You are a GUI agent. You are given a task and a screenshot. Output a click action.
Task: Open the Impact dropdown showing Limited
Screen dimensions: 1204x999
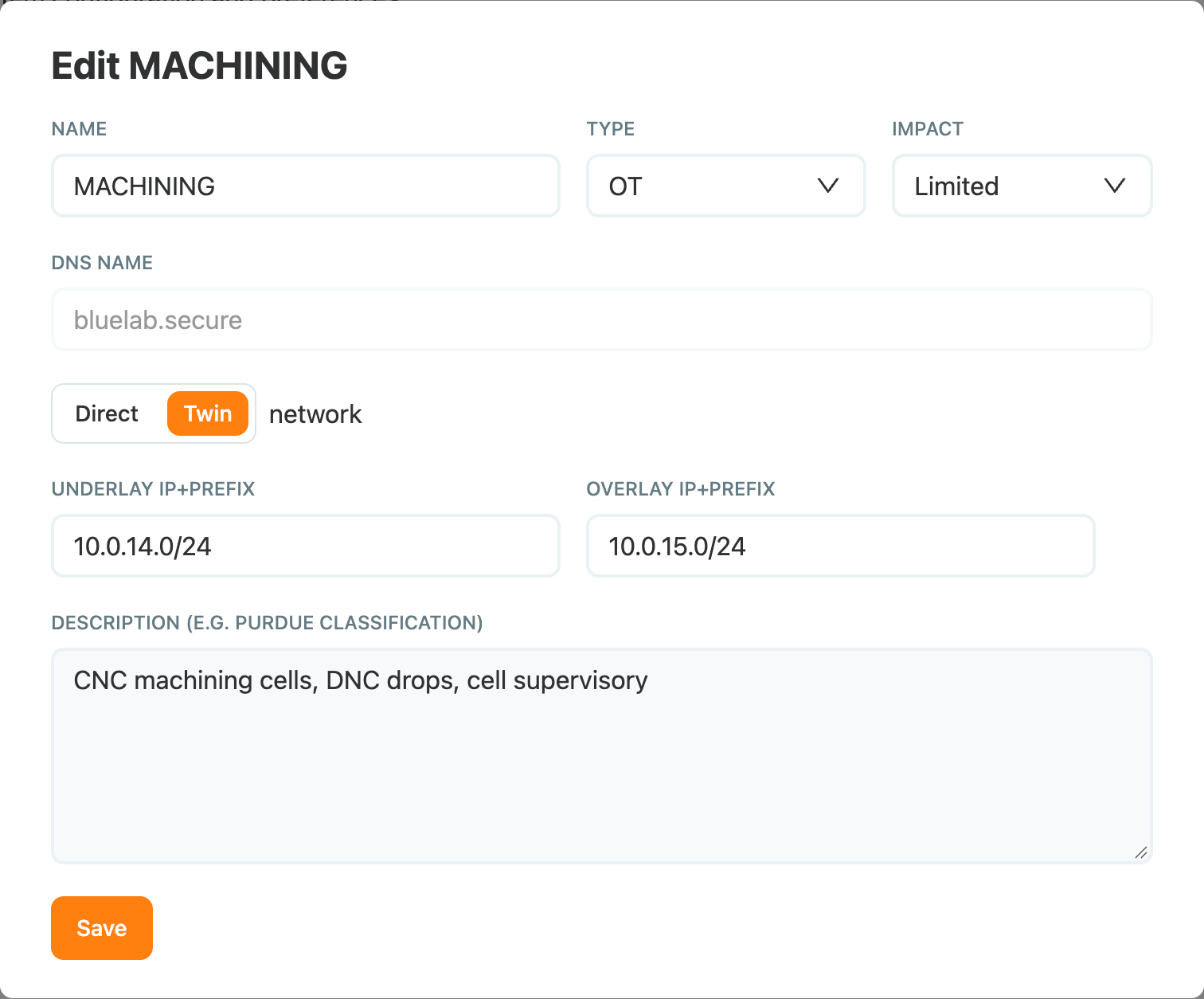[x=1022, y=186]
